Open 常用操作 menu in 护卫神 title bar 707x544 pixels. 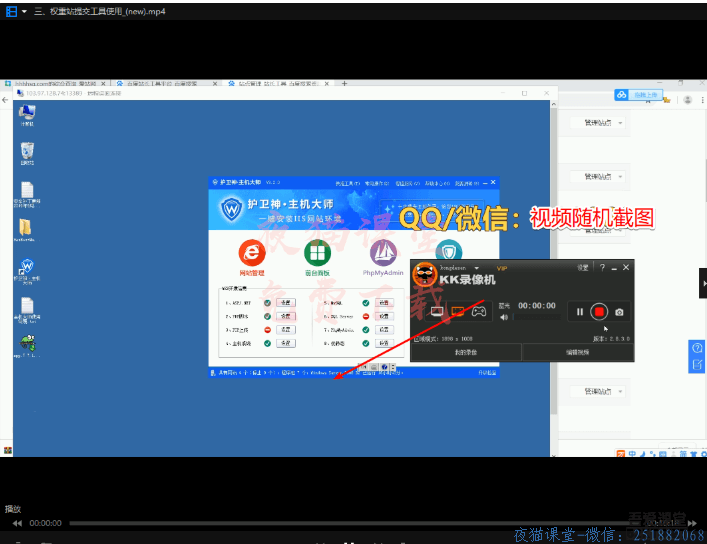377,183
